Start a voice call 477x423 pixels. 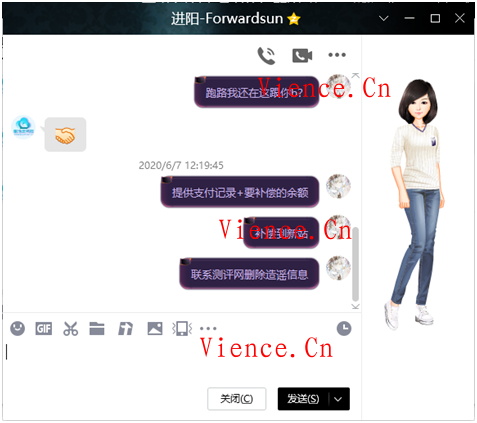266,55
